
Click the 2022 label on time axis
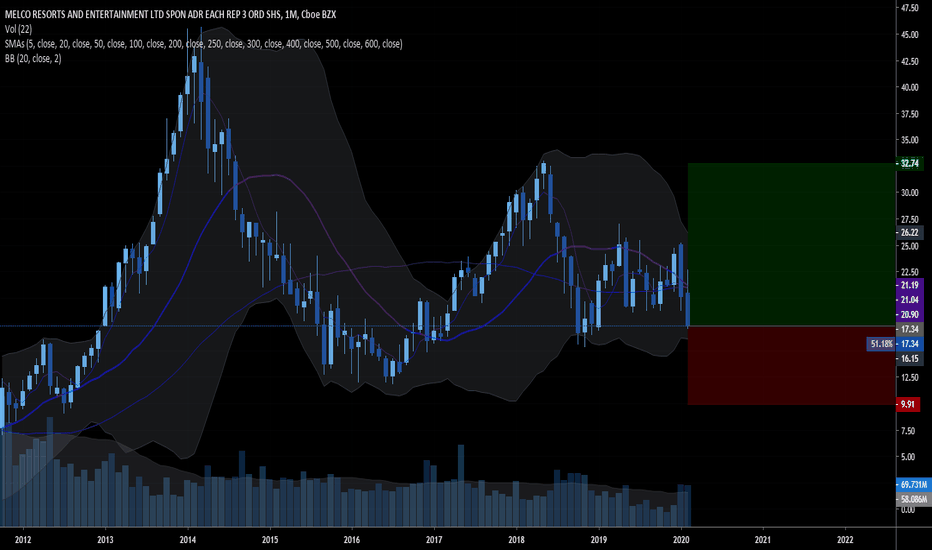tap(845, 539)
